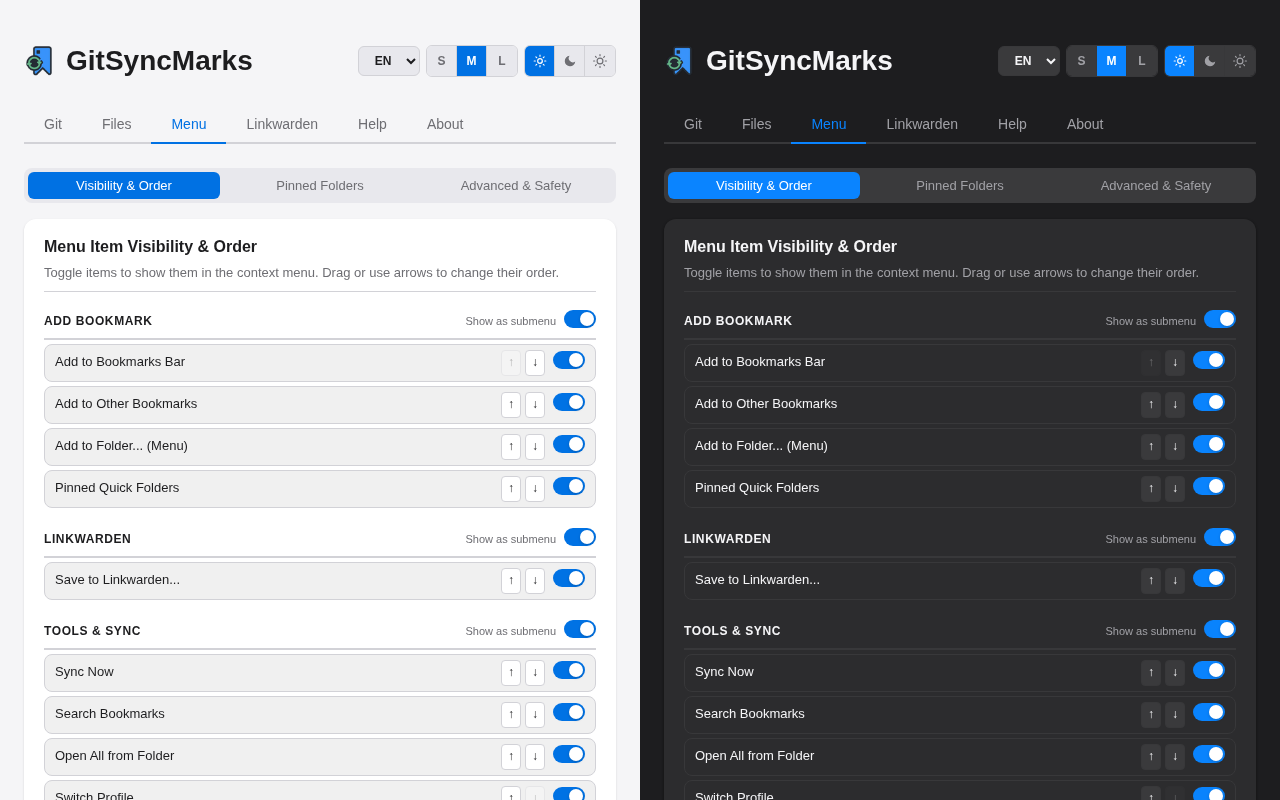The image size is (1280, 800).
Task: Open the Files tab
Action: (116, 124)
